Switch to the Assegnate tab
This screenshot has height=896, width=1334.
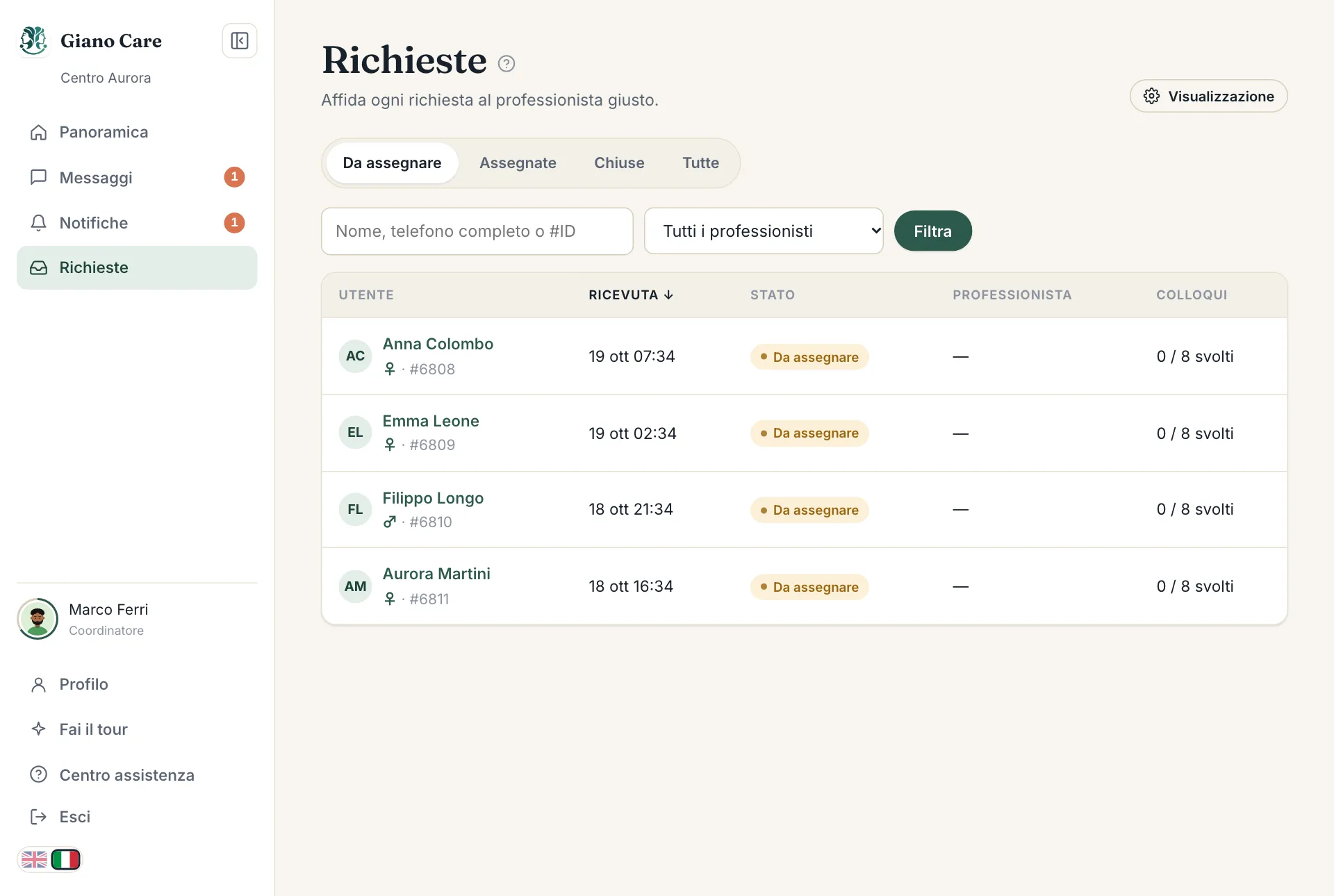518,163
